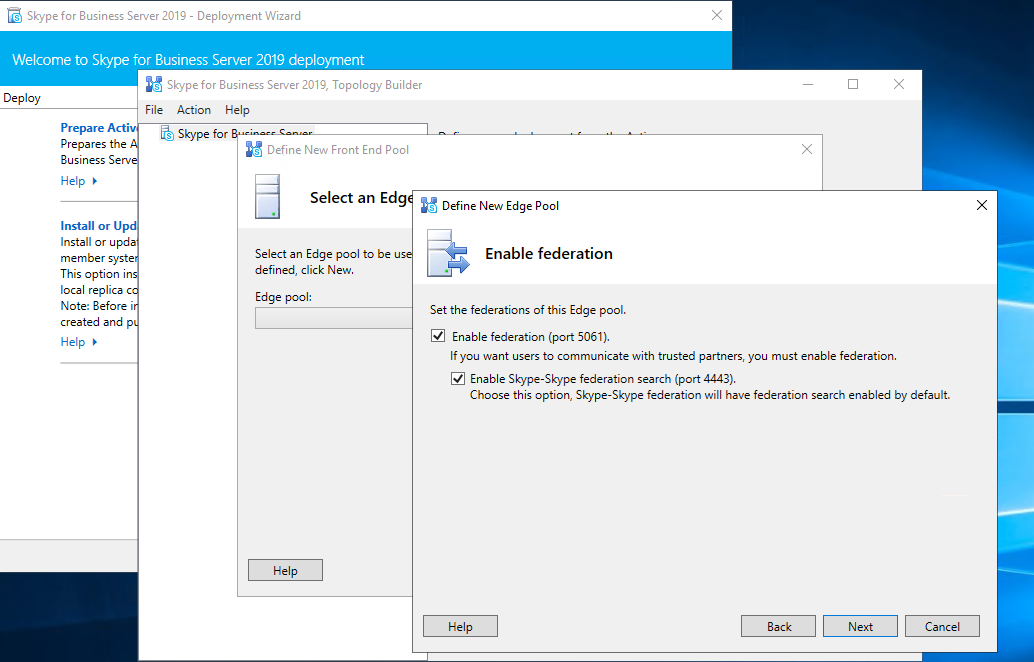Click the Edge pool server icon in dialog header
This screenshot has height=662, width=1034.
(447, 253)
